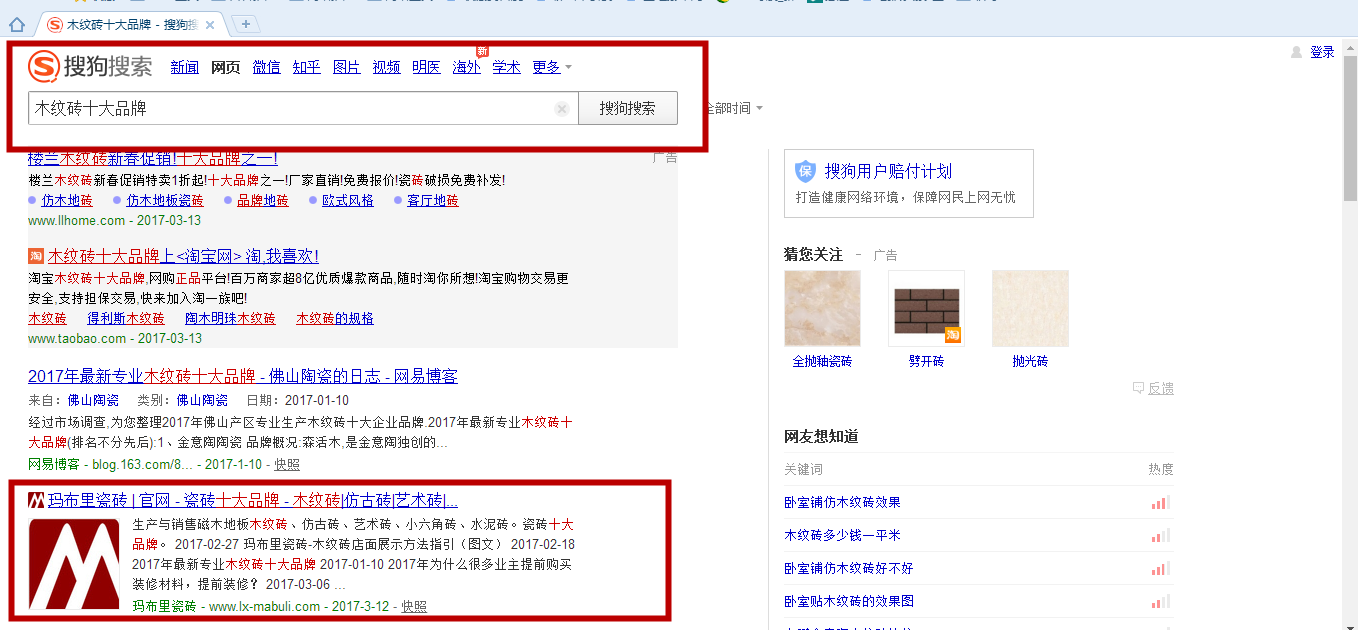
Task: Open 陶木明珠木纹砖 sub-link
Action: tap(230, 318)
